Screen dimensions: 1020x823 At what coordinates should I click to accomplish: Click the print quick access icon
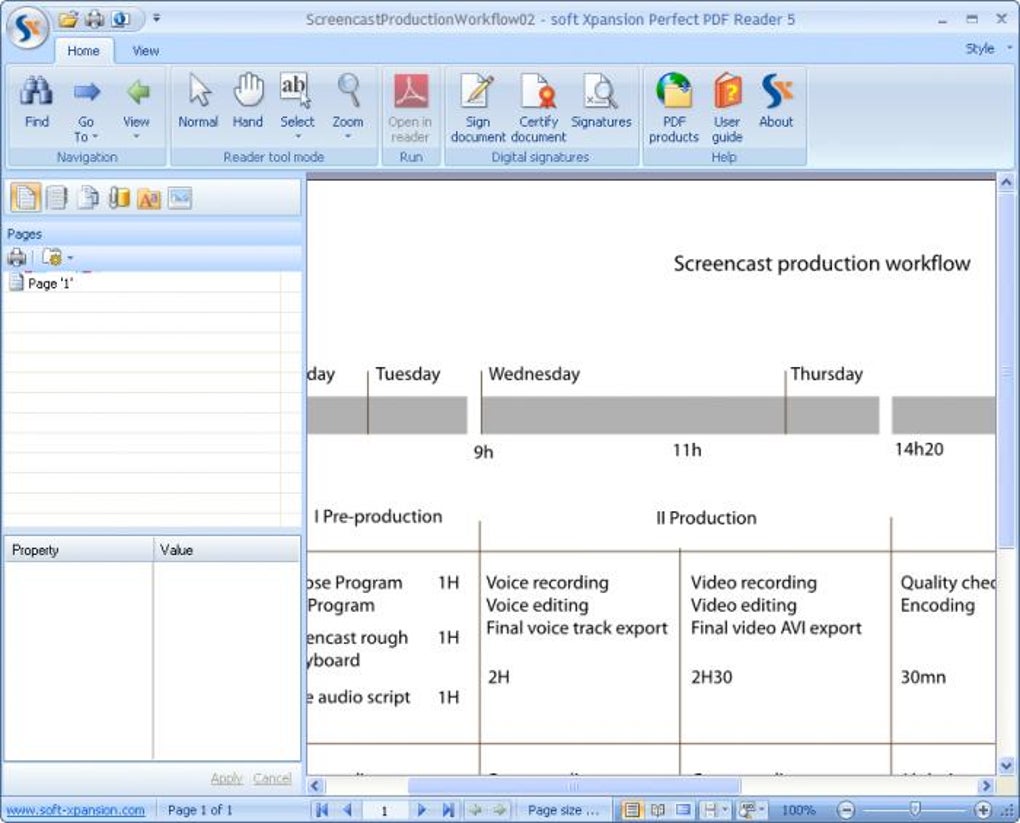pos(95,20)
